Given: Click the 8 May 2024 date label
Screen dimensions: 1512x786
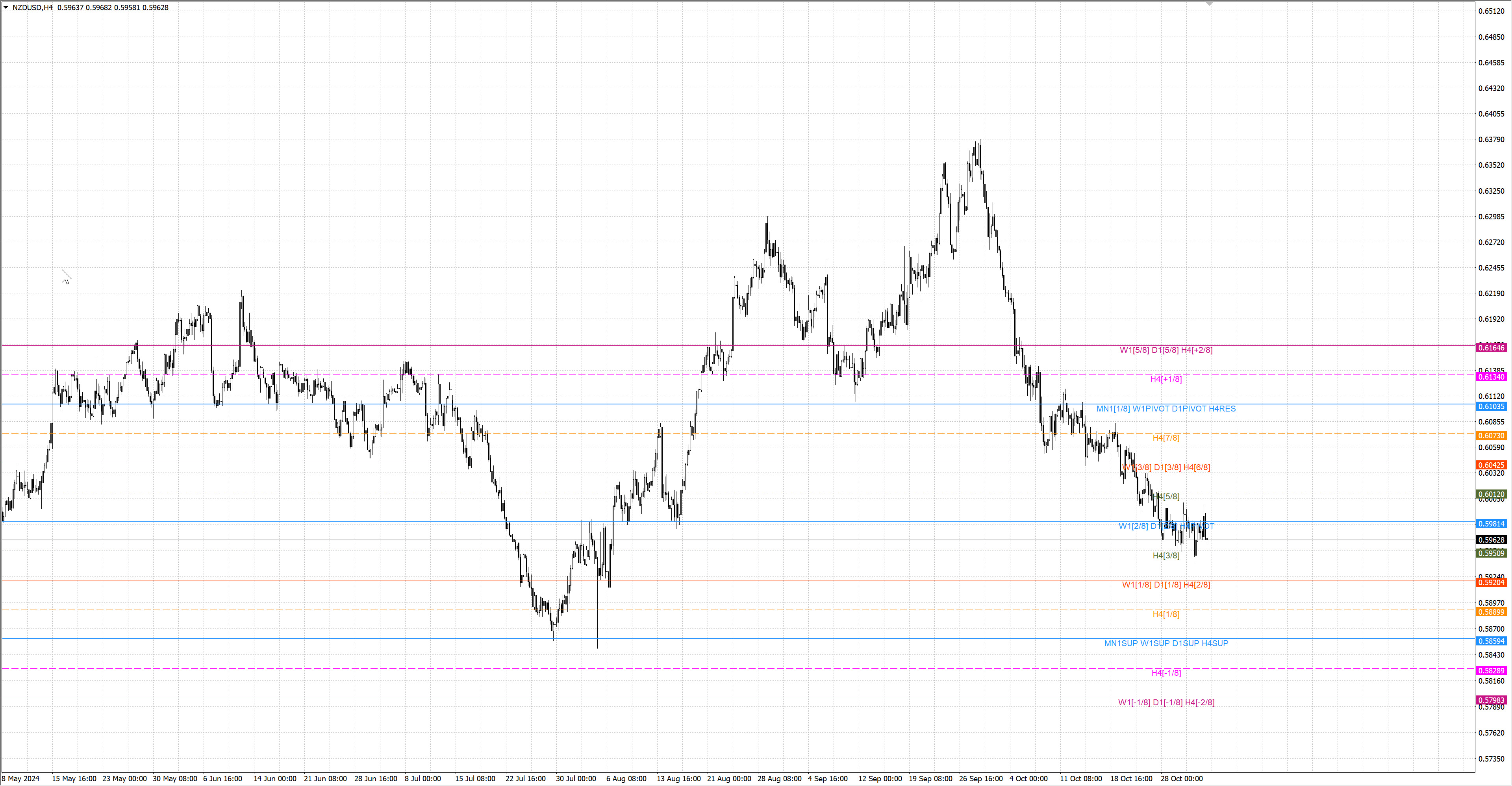Looking at the screenshot, I should [x=20, y=779].
